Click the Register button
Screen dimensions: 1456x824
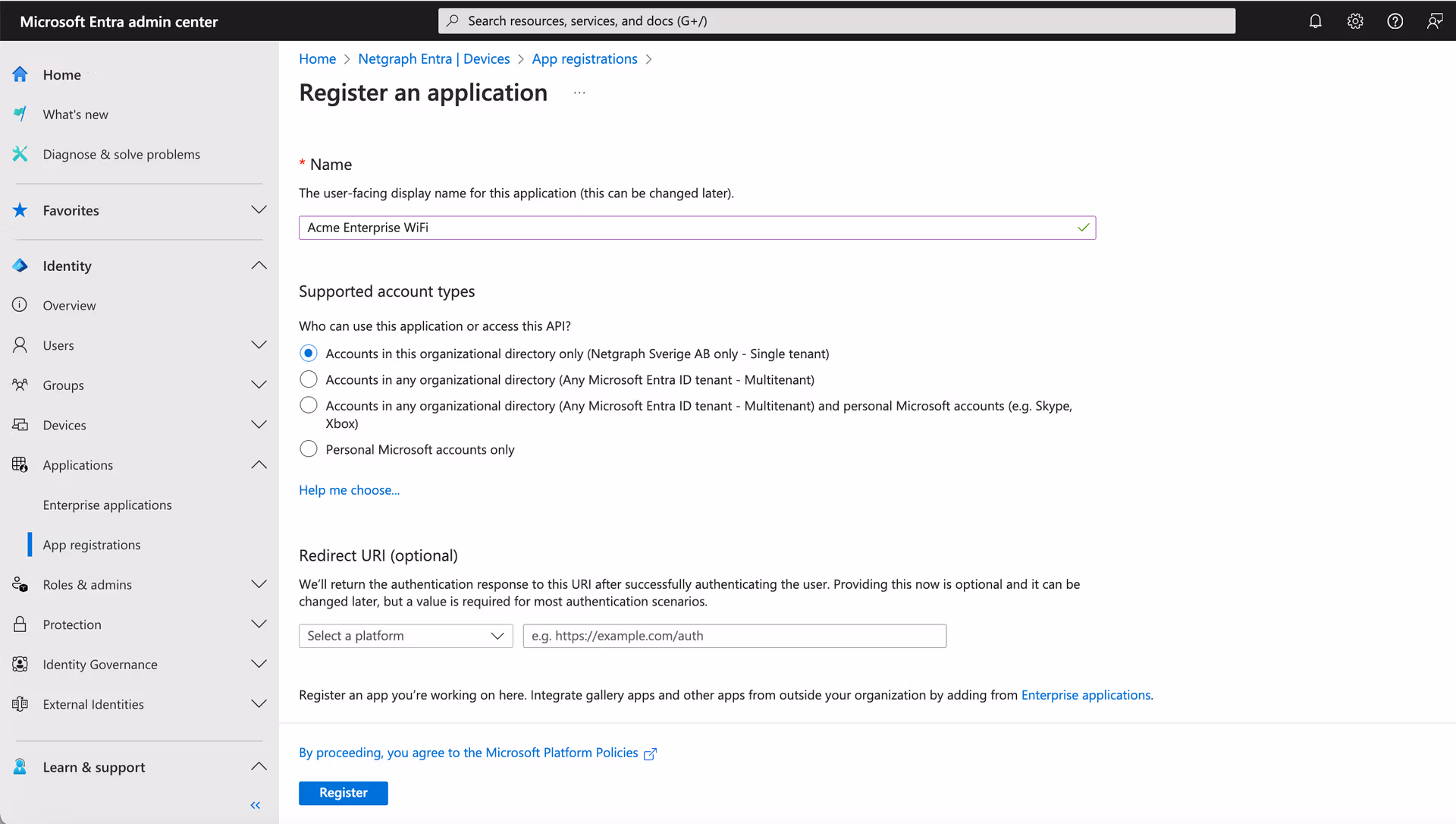click(343, 793)
